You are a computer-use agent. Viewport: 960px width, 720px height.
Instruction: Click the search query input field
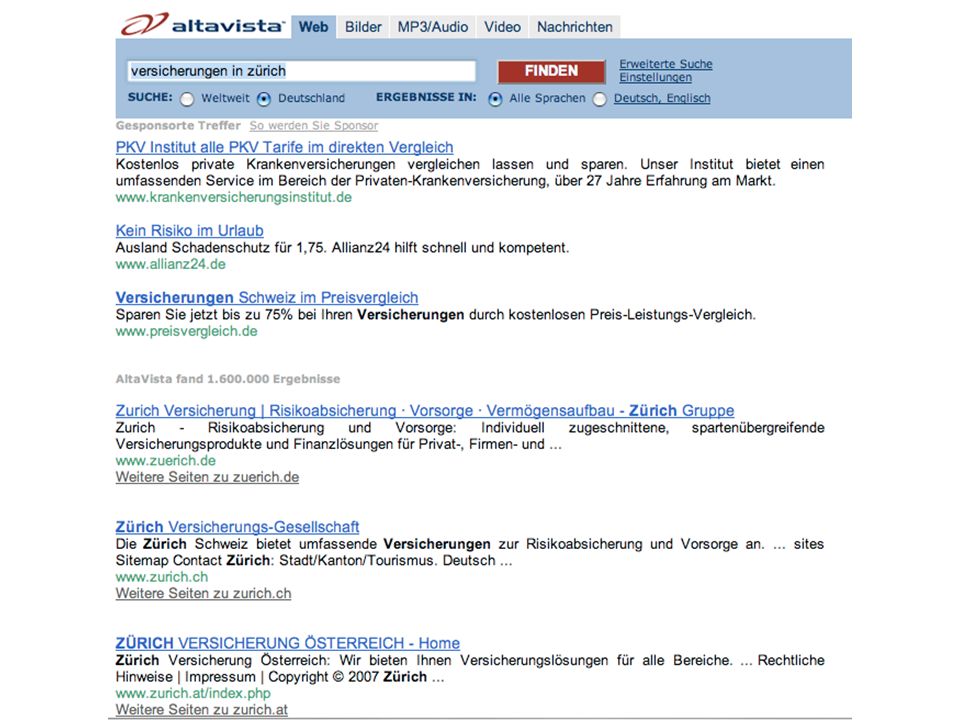click(x=301, y=71)
